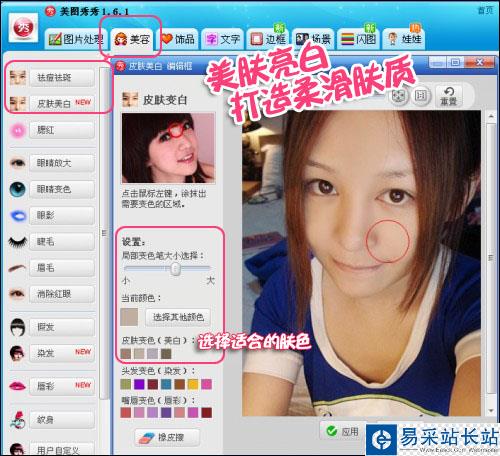Activate the 橡皮擦 eraser tool
The image size is (500, 456).
pyautogui.click(x=167, y=437)
